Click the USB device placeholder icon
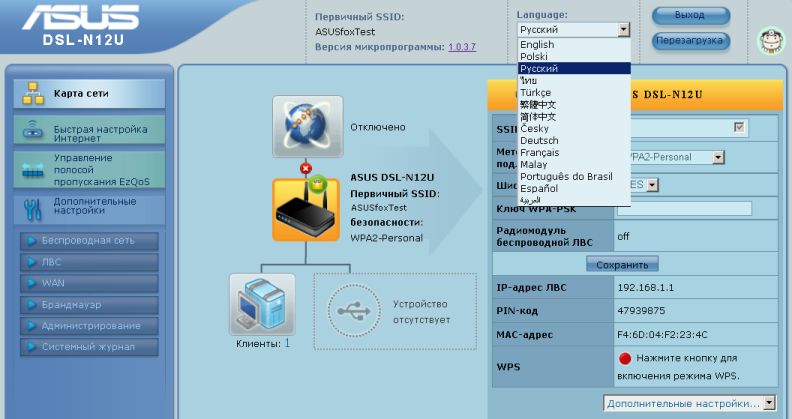This screenshot has height=419, width=792. click(354, 310)
